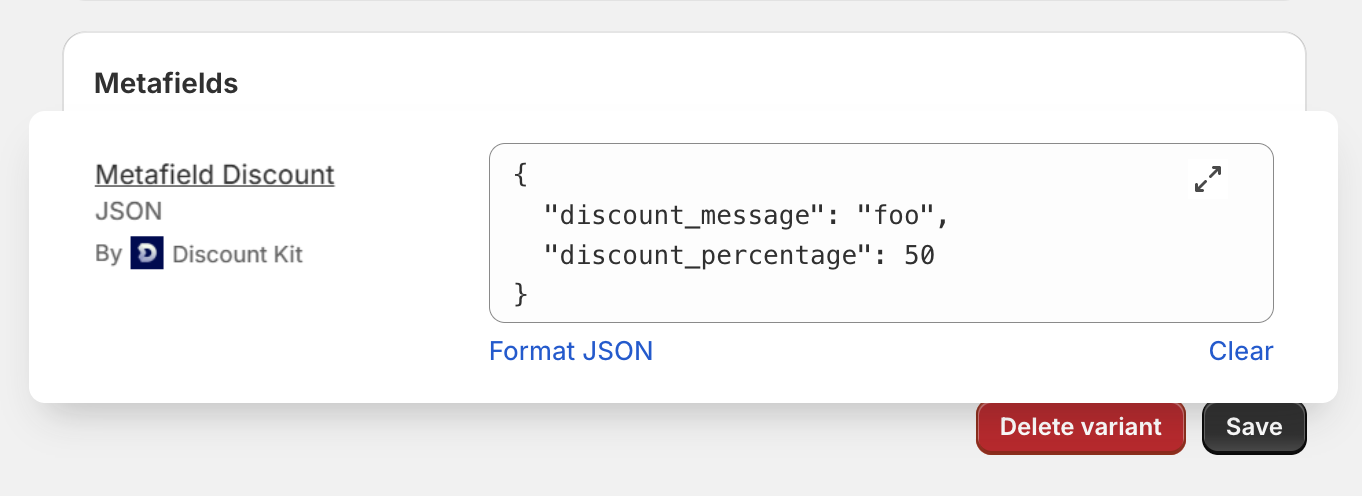
Task: Delete this variant
Action: point(1081,427)
